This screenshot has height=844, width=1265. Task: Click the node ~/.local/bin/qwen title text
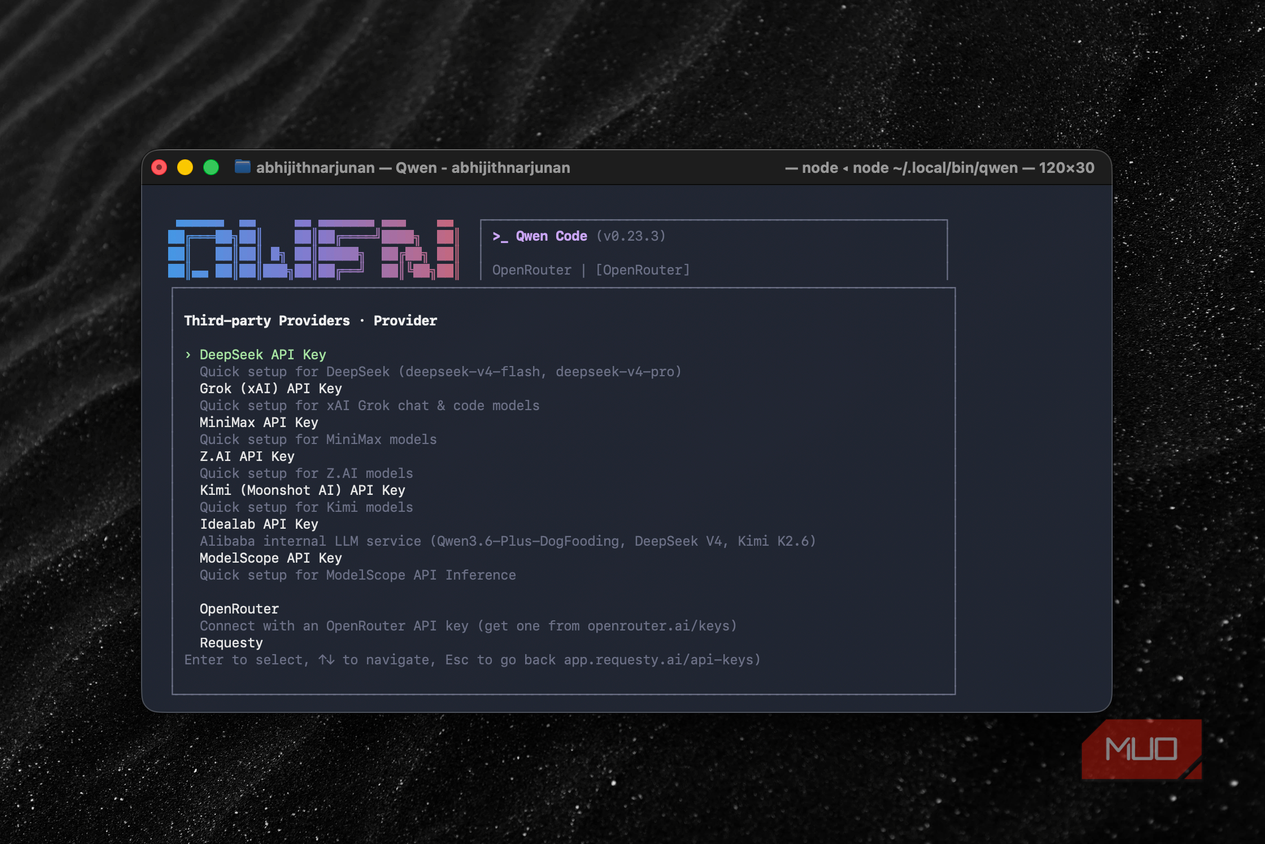pos(940,167)
